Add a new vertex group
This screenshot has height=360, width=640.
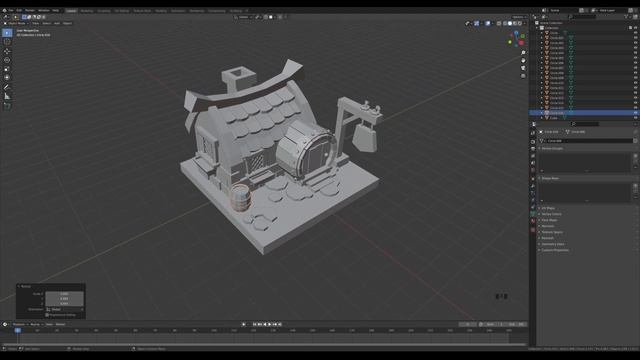635,156
